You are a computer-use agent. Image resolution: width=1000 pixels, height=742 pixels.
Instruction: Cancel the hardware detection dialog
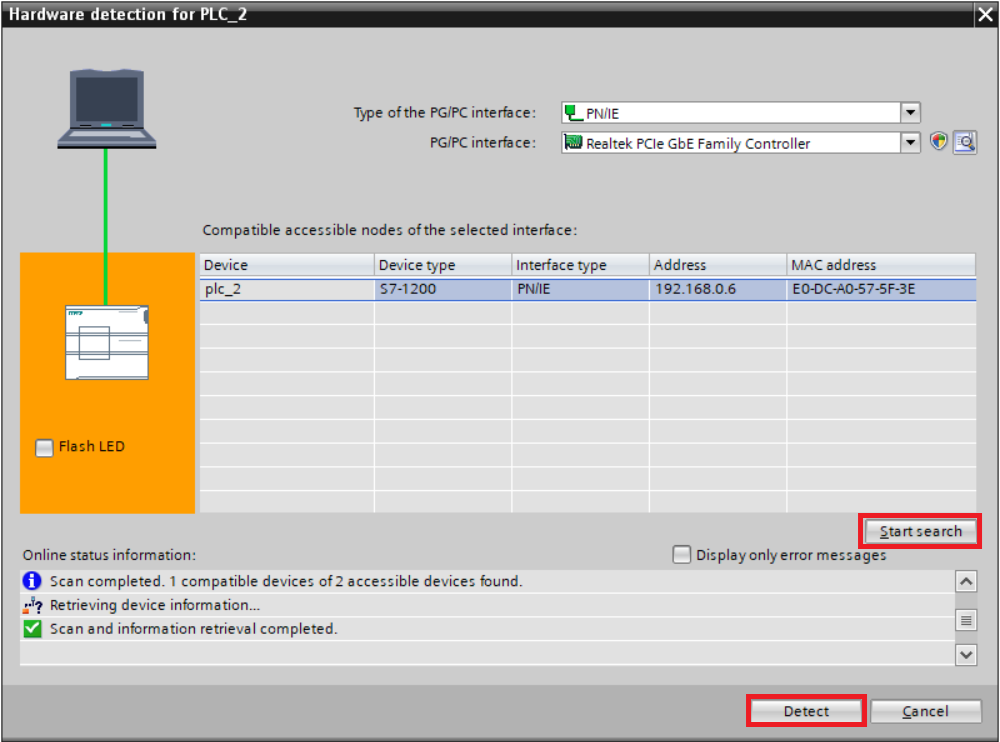(925, 711)
